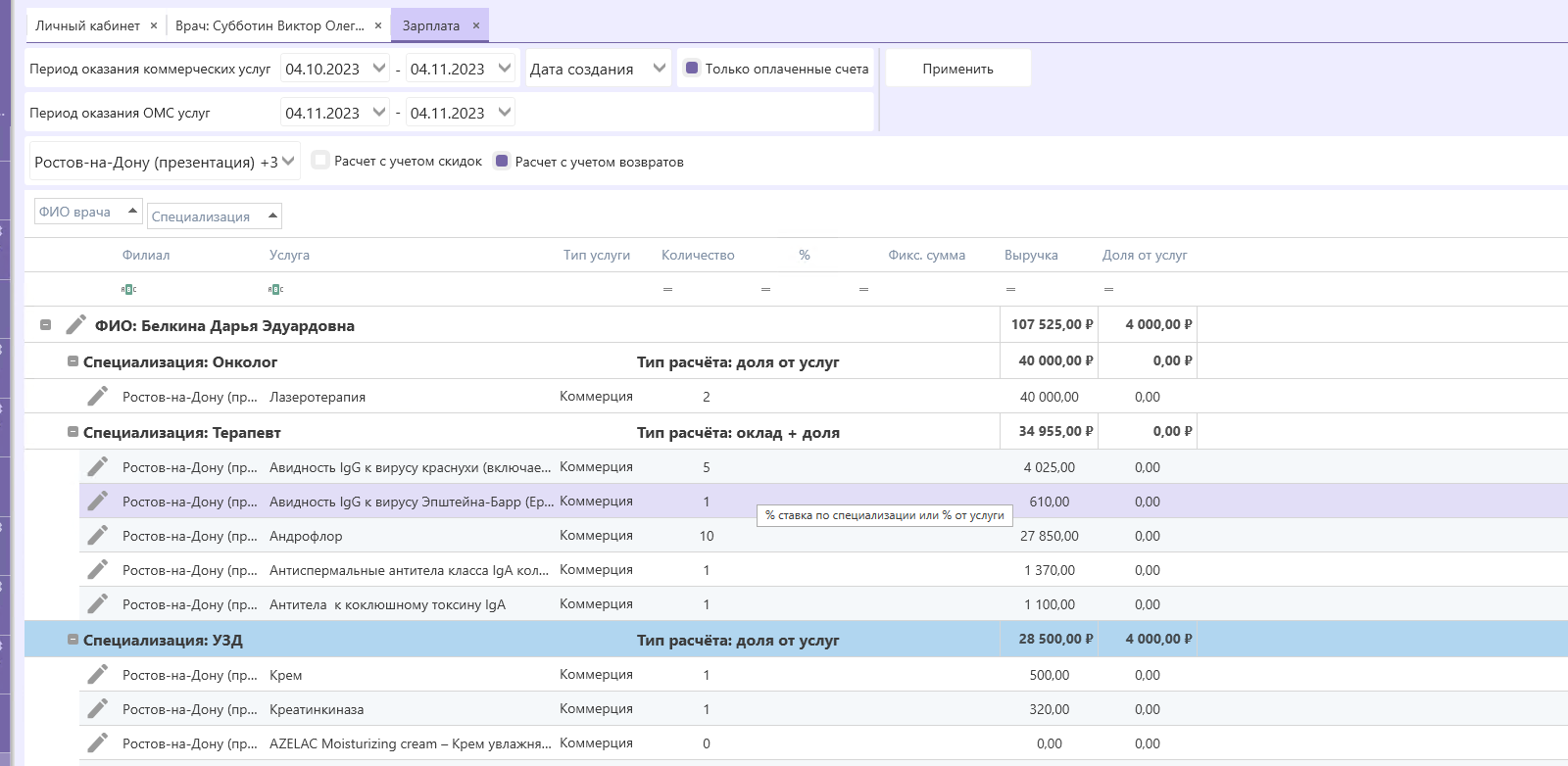Image resolution: width=1568 pixels, height=766 pixels.
Task: Expand the Дата создания dropdown
Action: pos(659,69)
